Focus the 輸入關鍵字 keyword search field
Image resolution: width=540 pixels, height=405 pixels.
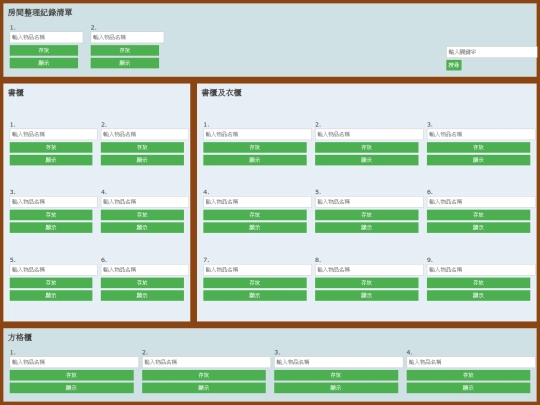(x=491, y=52)
